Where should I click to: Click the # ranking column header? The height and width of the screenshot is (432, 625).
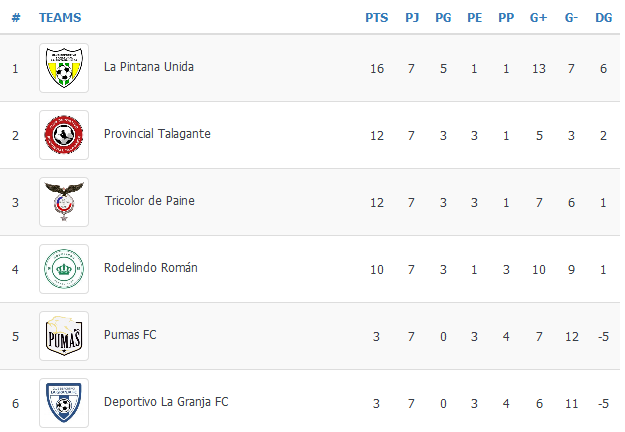[16, 18]
